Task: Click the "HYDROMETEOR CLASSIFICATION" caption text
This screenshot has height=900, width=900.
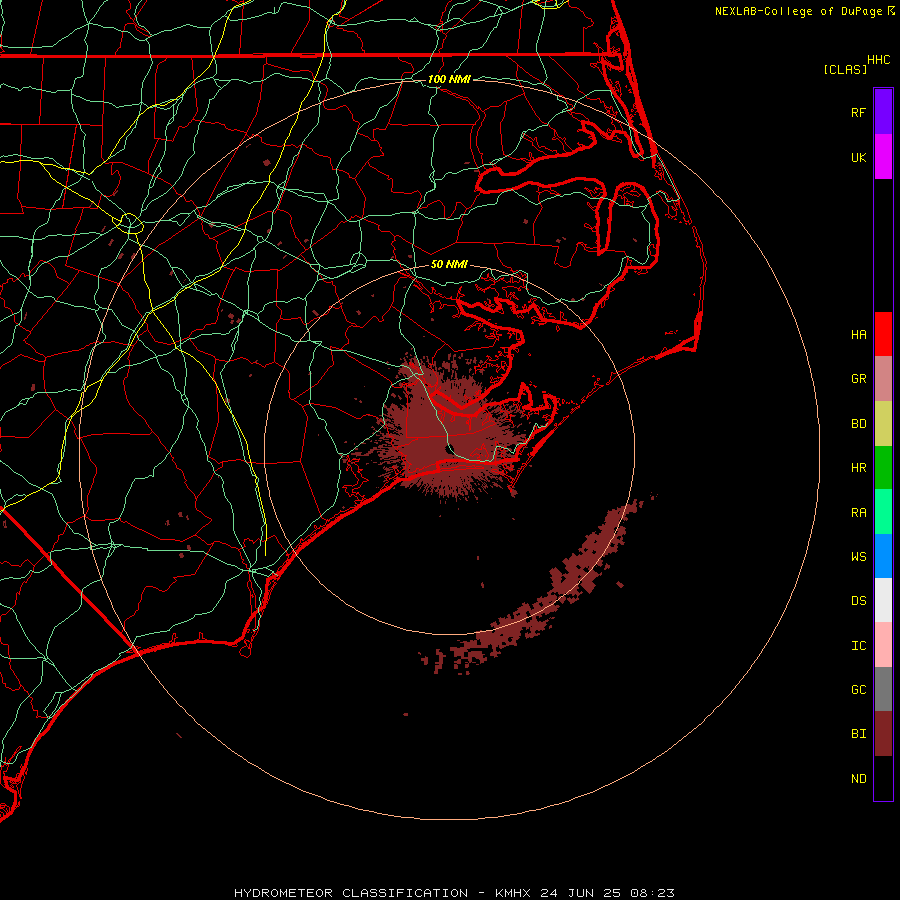Action: [351, 893]
